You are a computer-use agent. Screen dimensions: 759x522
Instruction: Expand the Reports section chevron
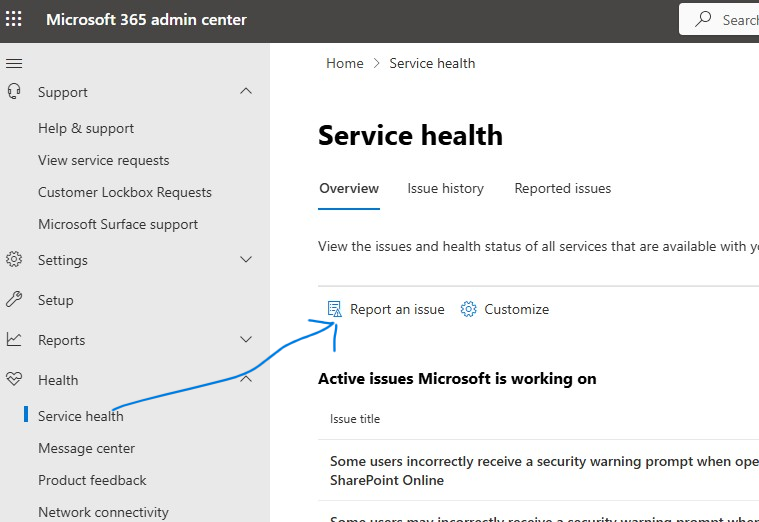[x=246, y=339]
